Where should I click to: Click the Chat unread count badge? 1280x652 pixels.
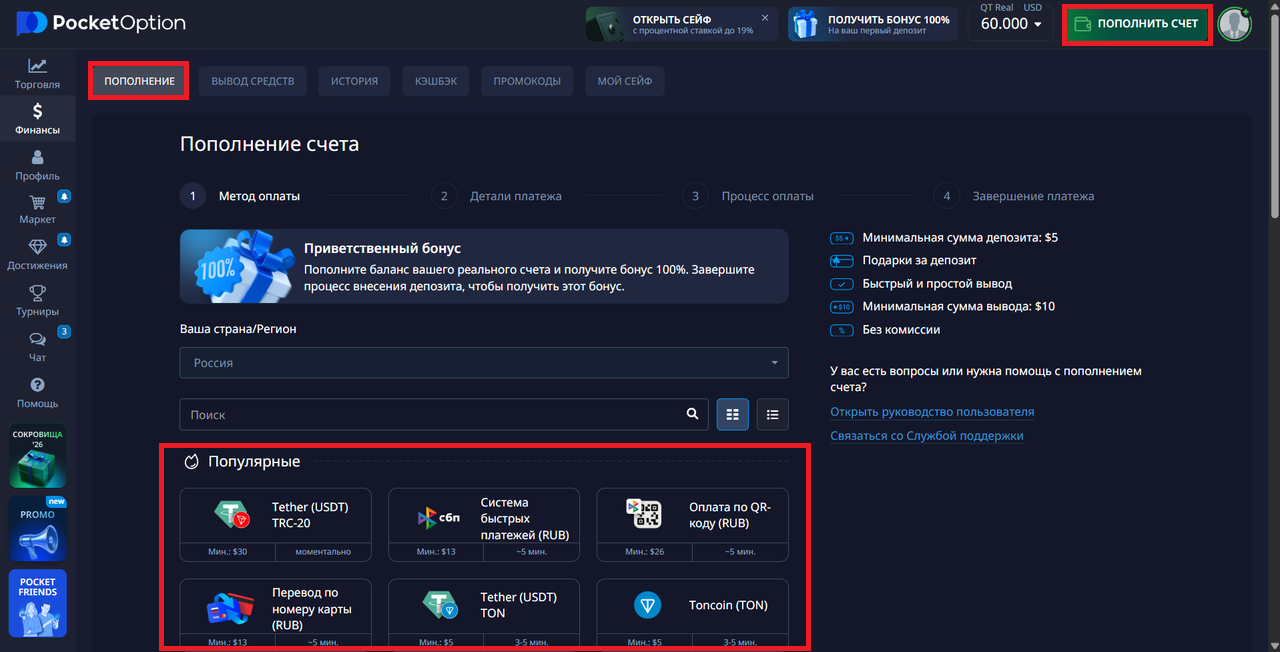point(64,332)
